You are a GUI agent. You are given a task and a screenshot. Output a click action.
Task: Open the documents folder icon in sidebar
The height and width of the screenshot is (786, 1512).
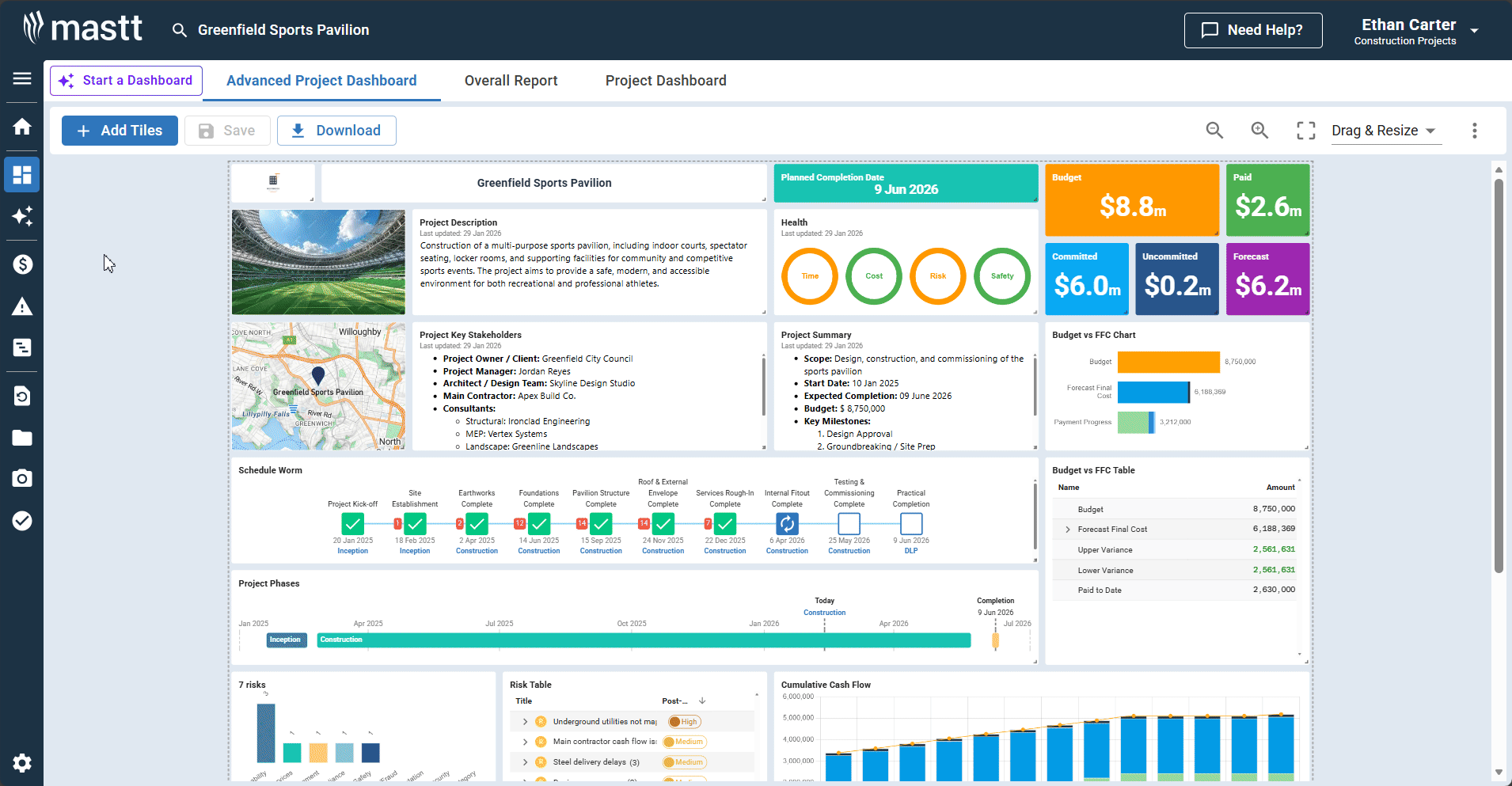(x=21, y=438)
